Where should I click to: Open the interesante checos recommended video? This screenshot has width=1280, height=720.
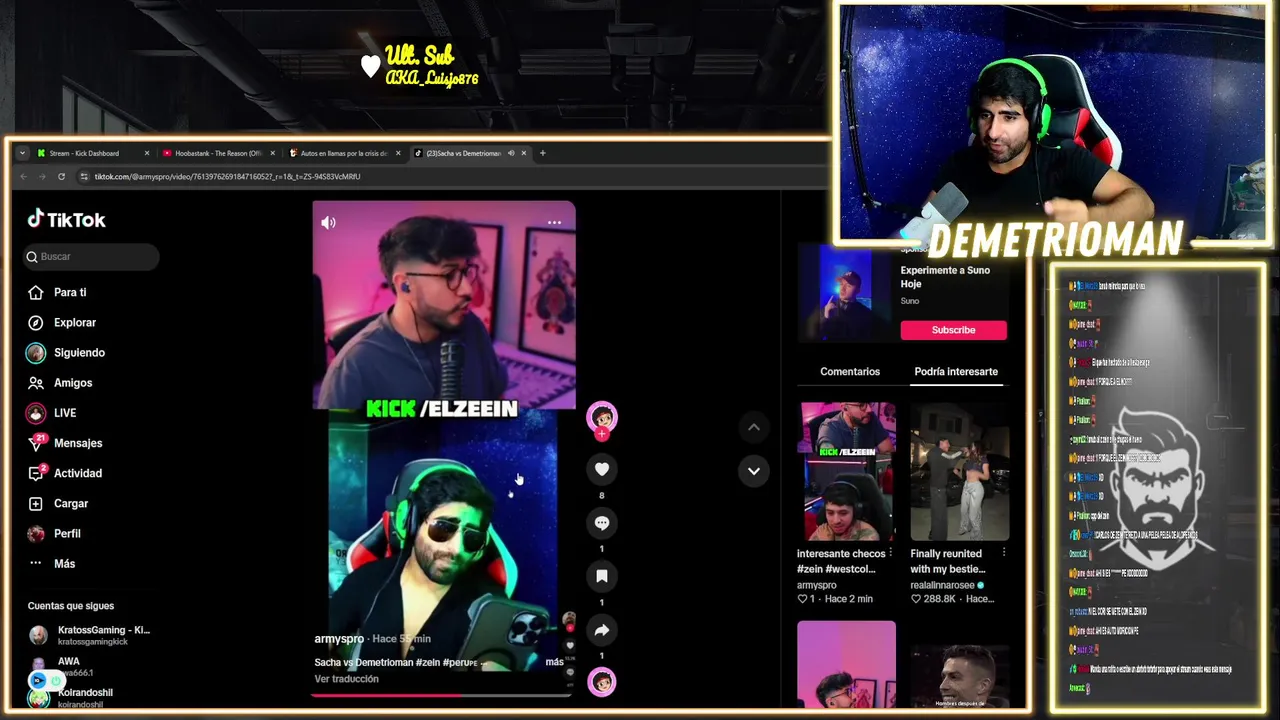[x=847, y=471]
